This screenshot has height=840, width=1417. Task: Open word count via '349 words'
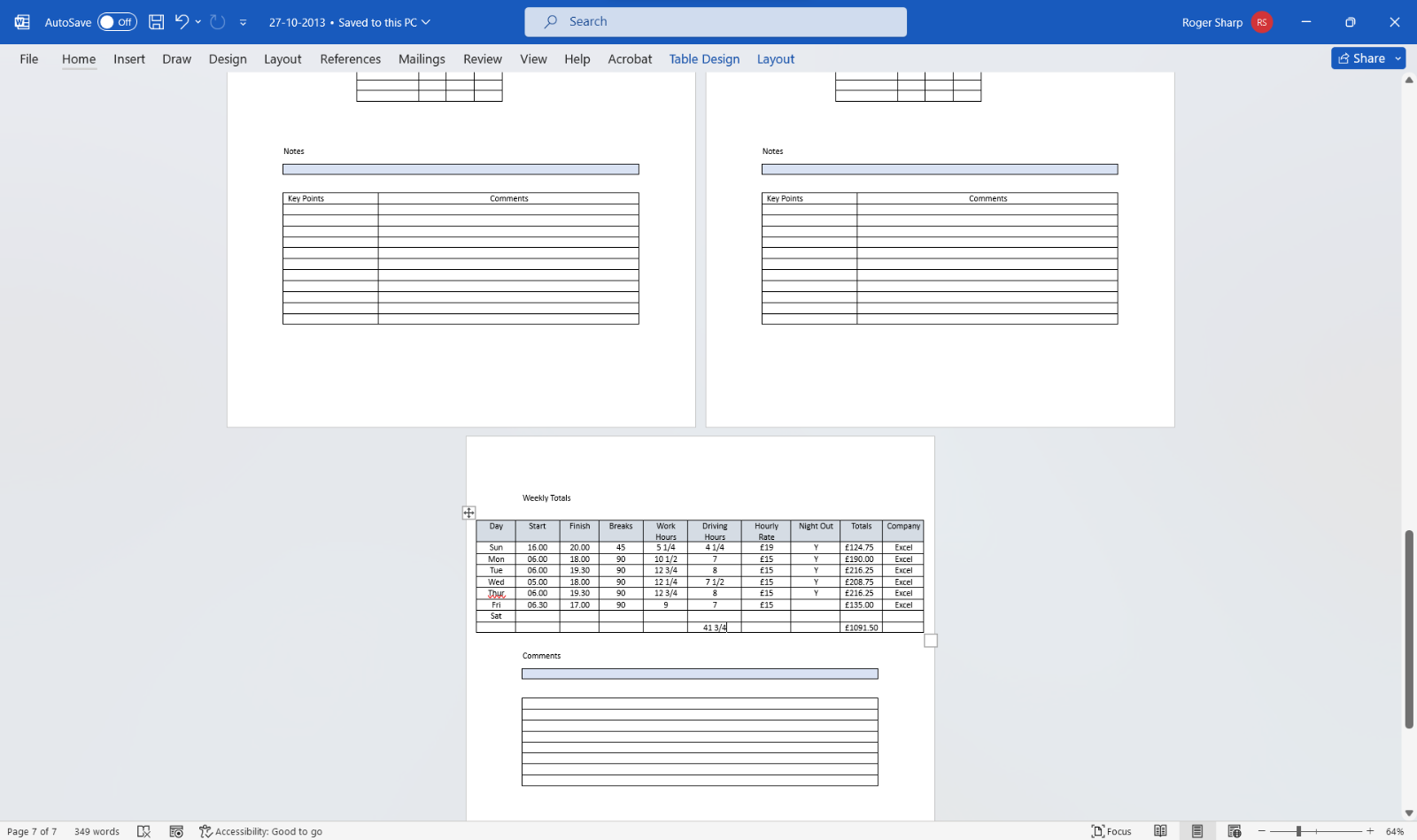96,831
